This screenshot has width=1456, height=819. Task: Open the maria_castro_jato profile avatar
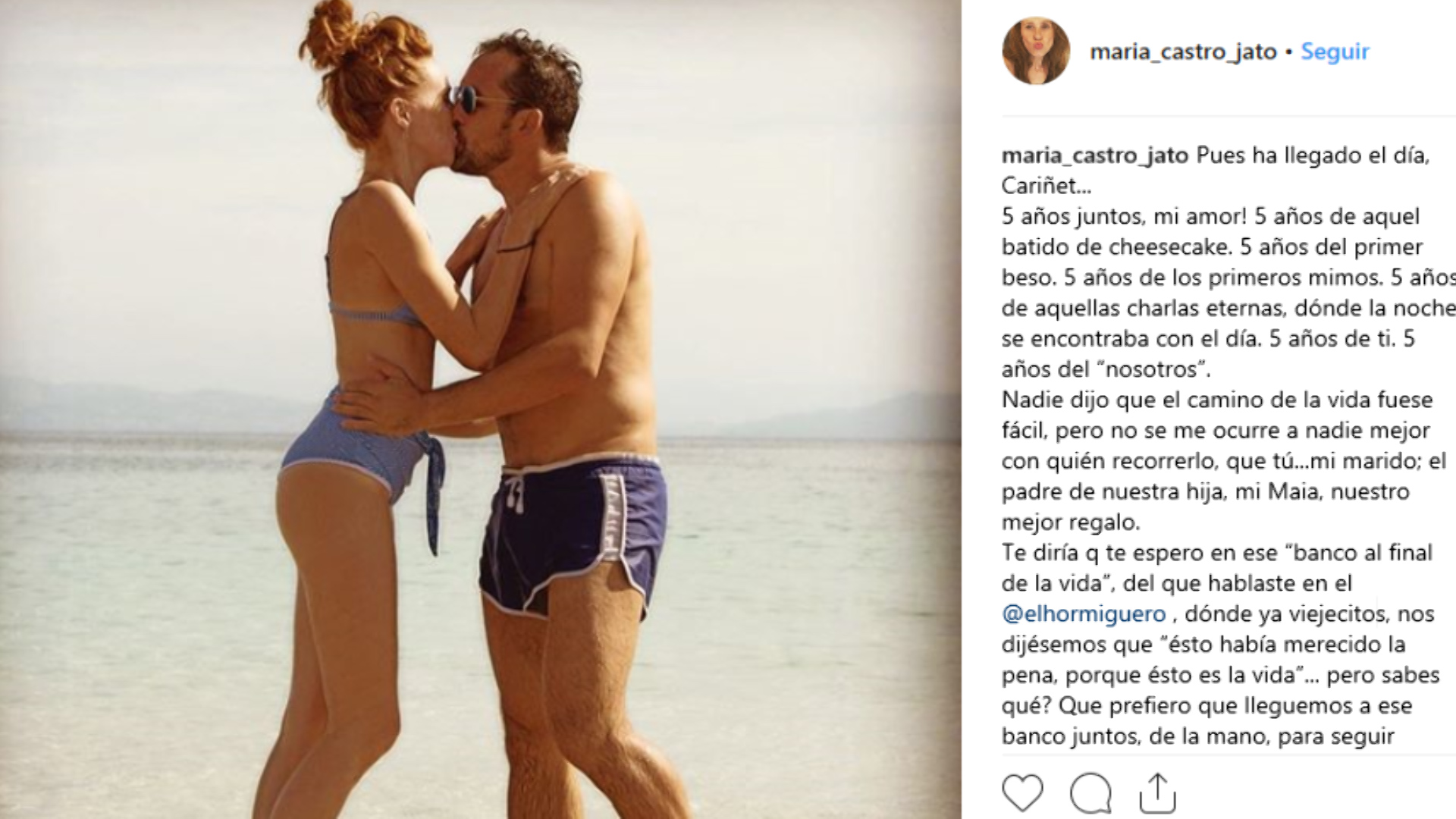[x=1036, y=51]
